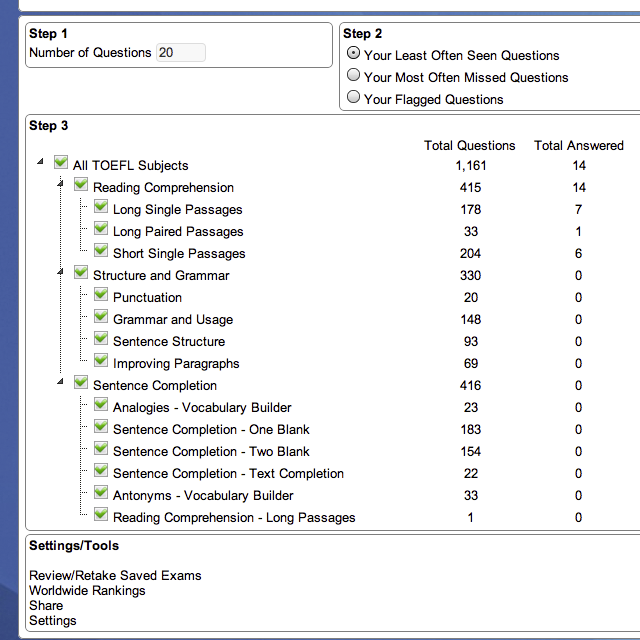Collapse the Structure and Grammar branch

[x=60, y=272]
